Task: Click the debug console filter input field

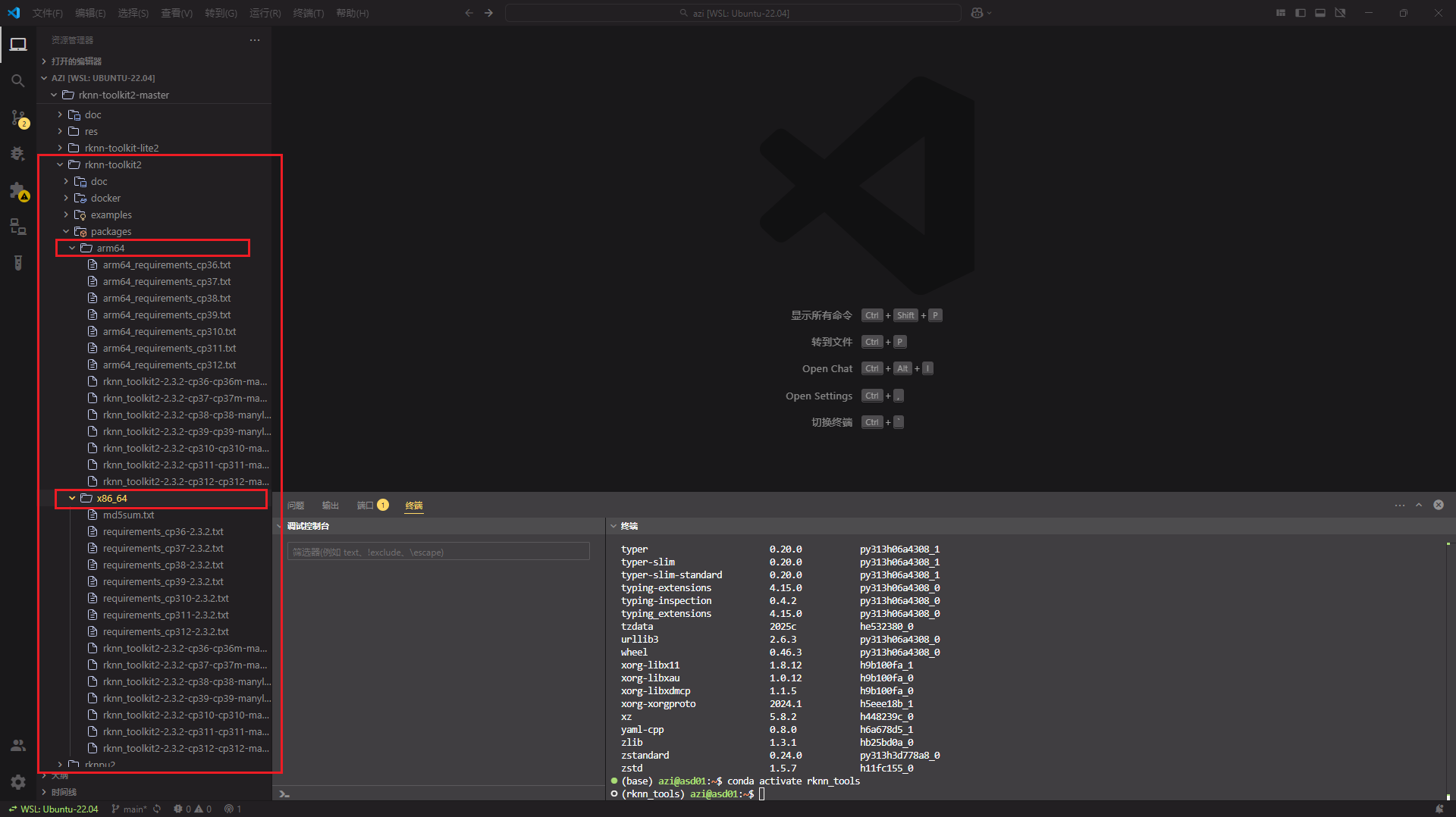Action: click(438, 552)
